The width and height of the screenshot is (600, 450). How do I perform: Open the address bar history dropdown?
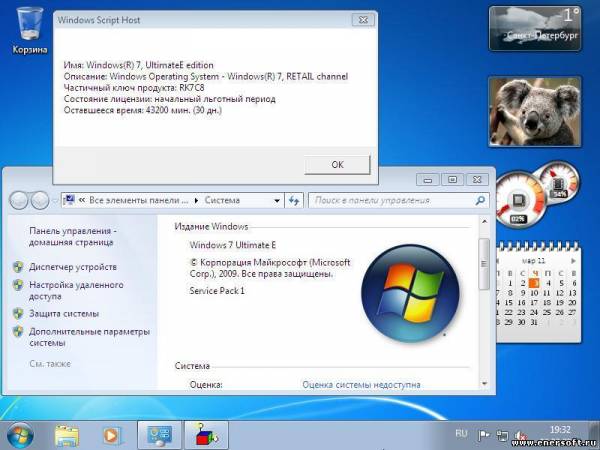[277, 201]
